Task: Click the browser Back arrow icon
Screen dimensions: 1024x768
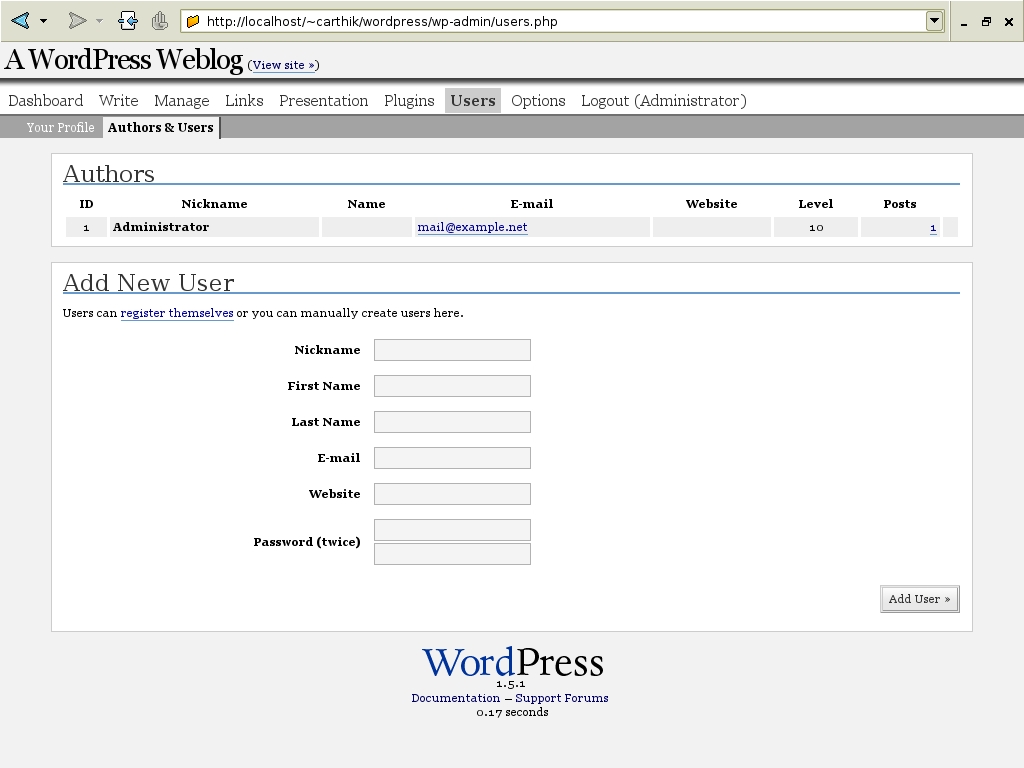Action: tap(20, 20)
